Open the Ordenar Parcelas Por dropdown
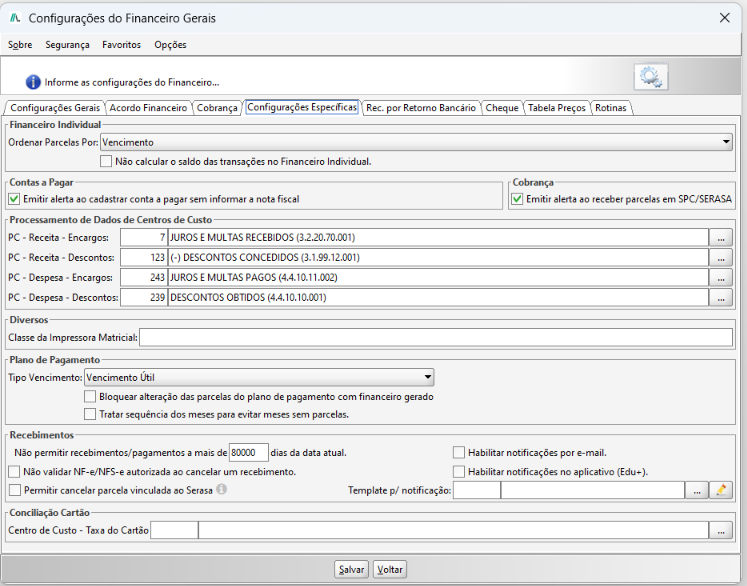The width and height of the screenshot is (747, 586). [416, 142]
